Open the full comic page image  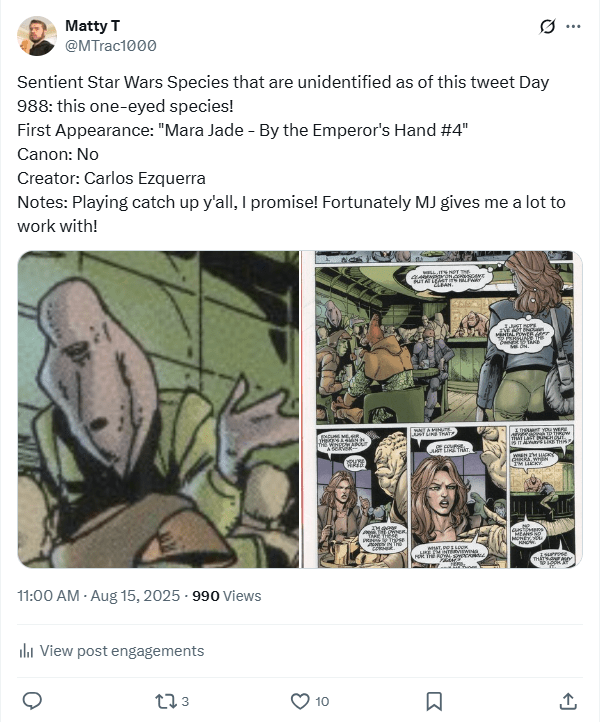pyautogui.click(x=442, y=409)
